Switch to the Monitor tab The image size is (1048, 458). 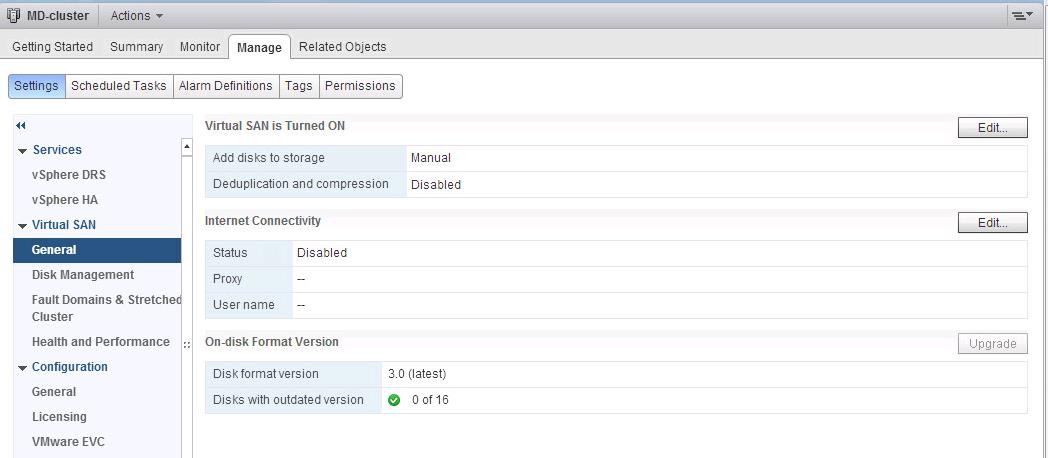click(x=199, y=47)
